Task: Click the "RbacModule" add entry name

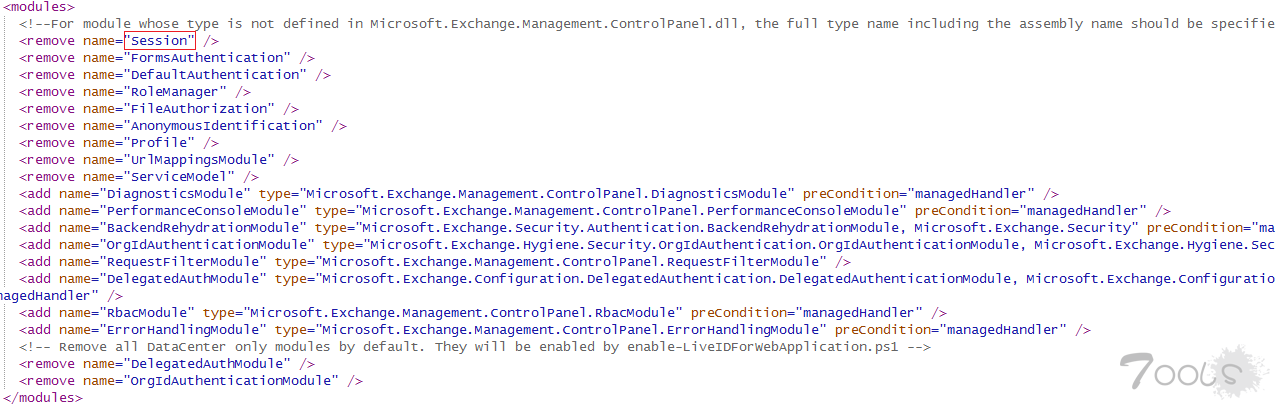Action: (x=147, y=313)
